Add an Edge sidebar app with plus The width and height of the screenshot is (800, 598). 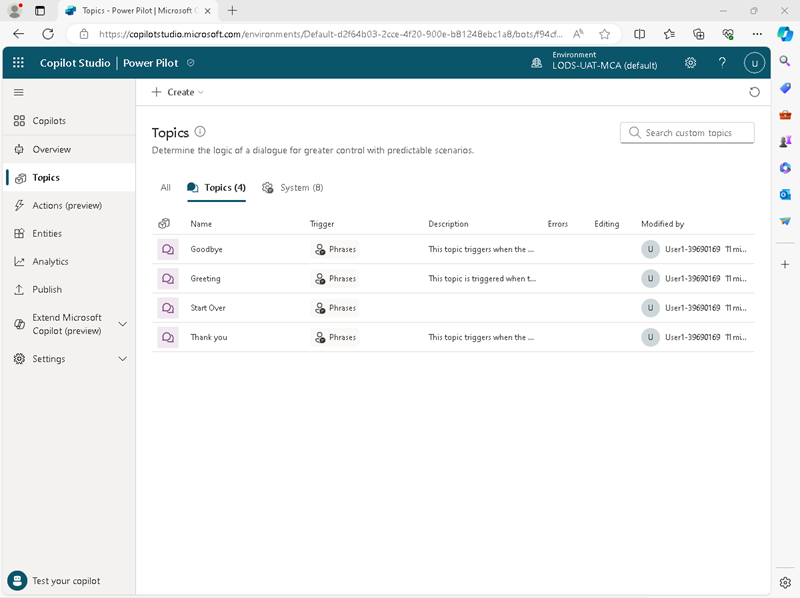[785, 264]
